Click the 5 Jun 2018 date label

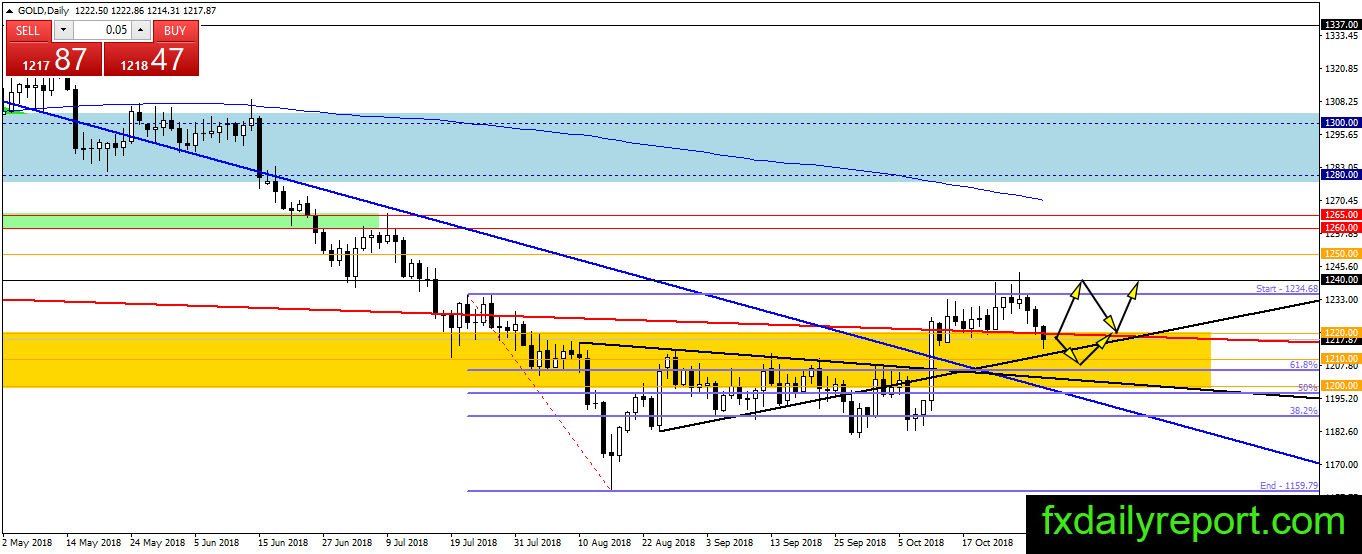(216, 542)
